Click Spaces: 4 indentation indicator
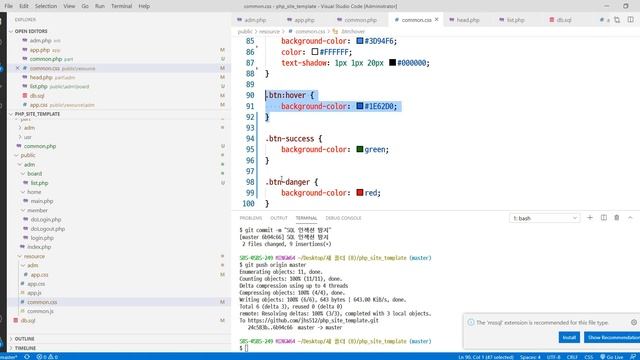640x360 pixels. (x=530, y=357)
